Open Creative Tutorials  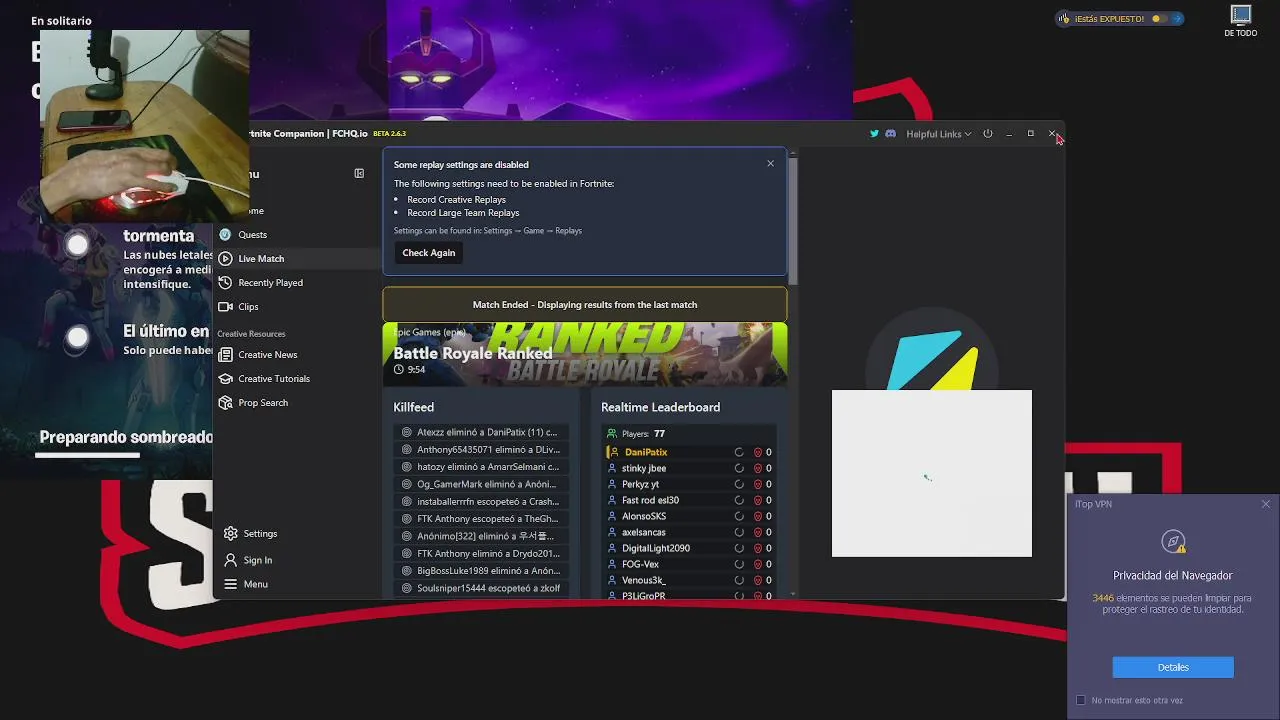297,379
